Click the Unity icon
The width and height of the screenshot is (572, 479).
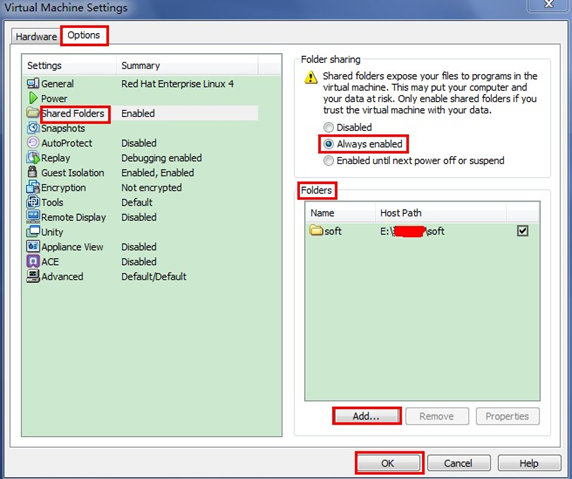point(33,231)
